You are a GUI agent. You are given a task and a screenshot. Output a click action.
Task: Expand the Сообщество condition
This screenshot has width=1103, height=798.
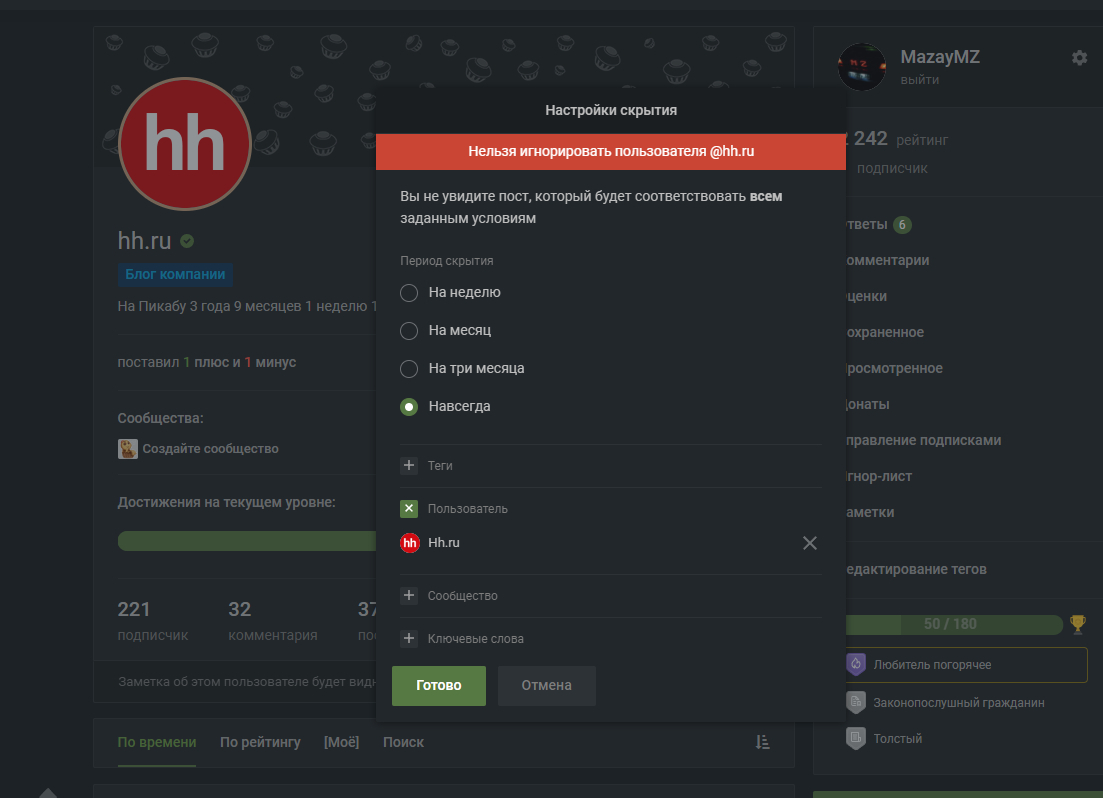409,595
